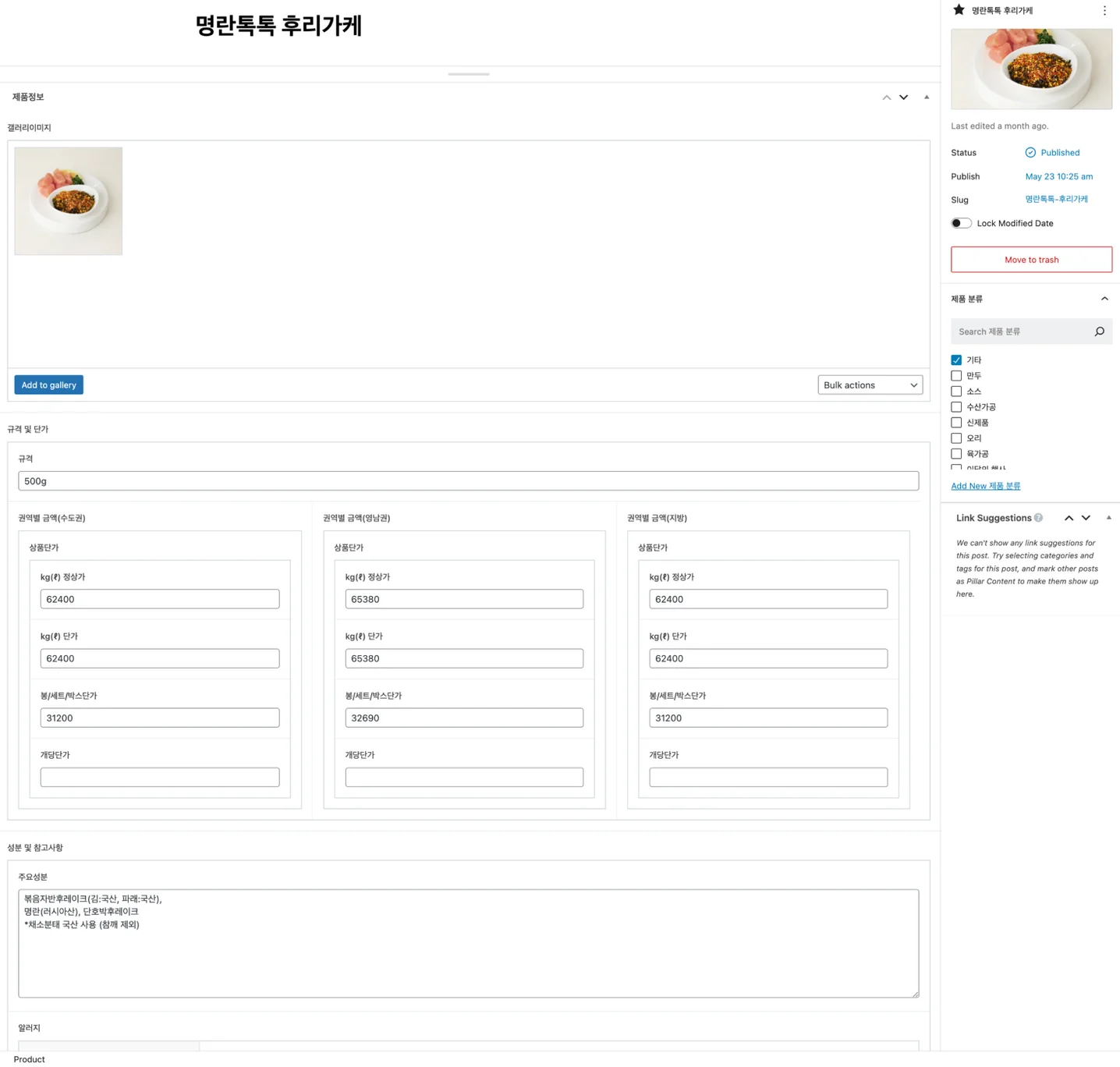Move Link Suggestions panel down
Screen dimensions: 1120x1067
1086,518
